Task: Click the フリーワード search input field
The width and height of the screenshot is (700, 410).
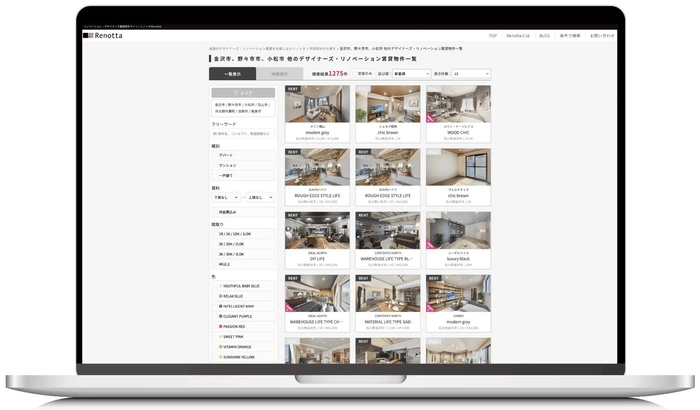Action: pos(244,133)
